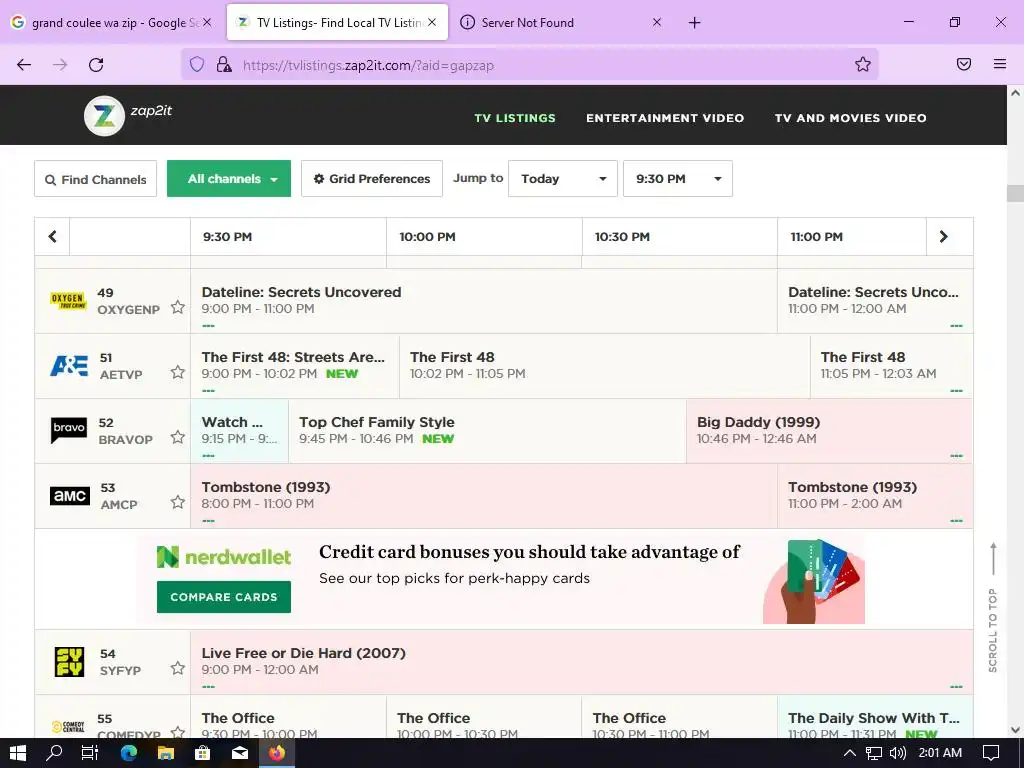
Task: Open Grid Preferences
Action: 372,178
